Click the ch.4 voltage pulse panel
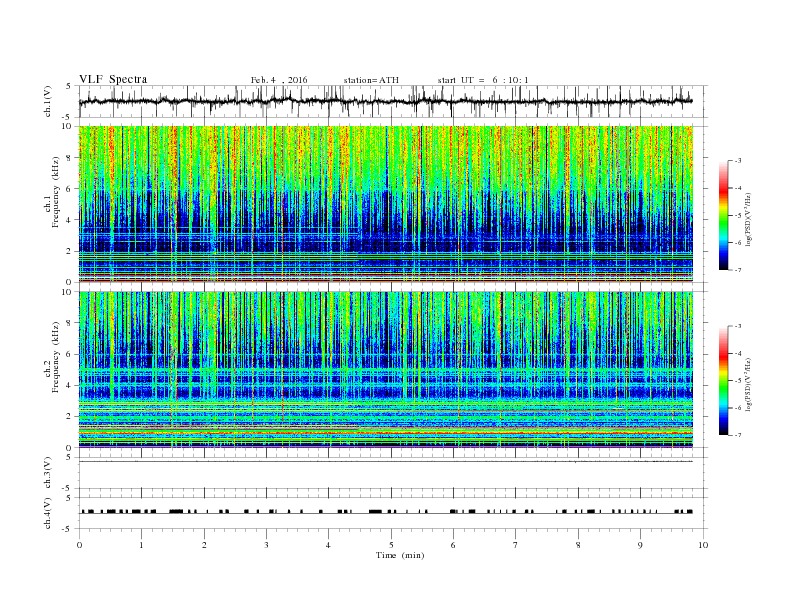The image size is (792, 612). pos(393,514)
